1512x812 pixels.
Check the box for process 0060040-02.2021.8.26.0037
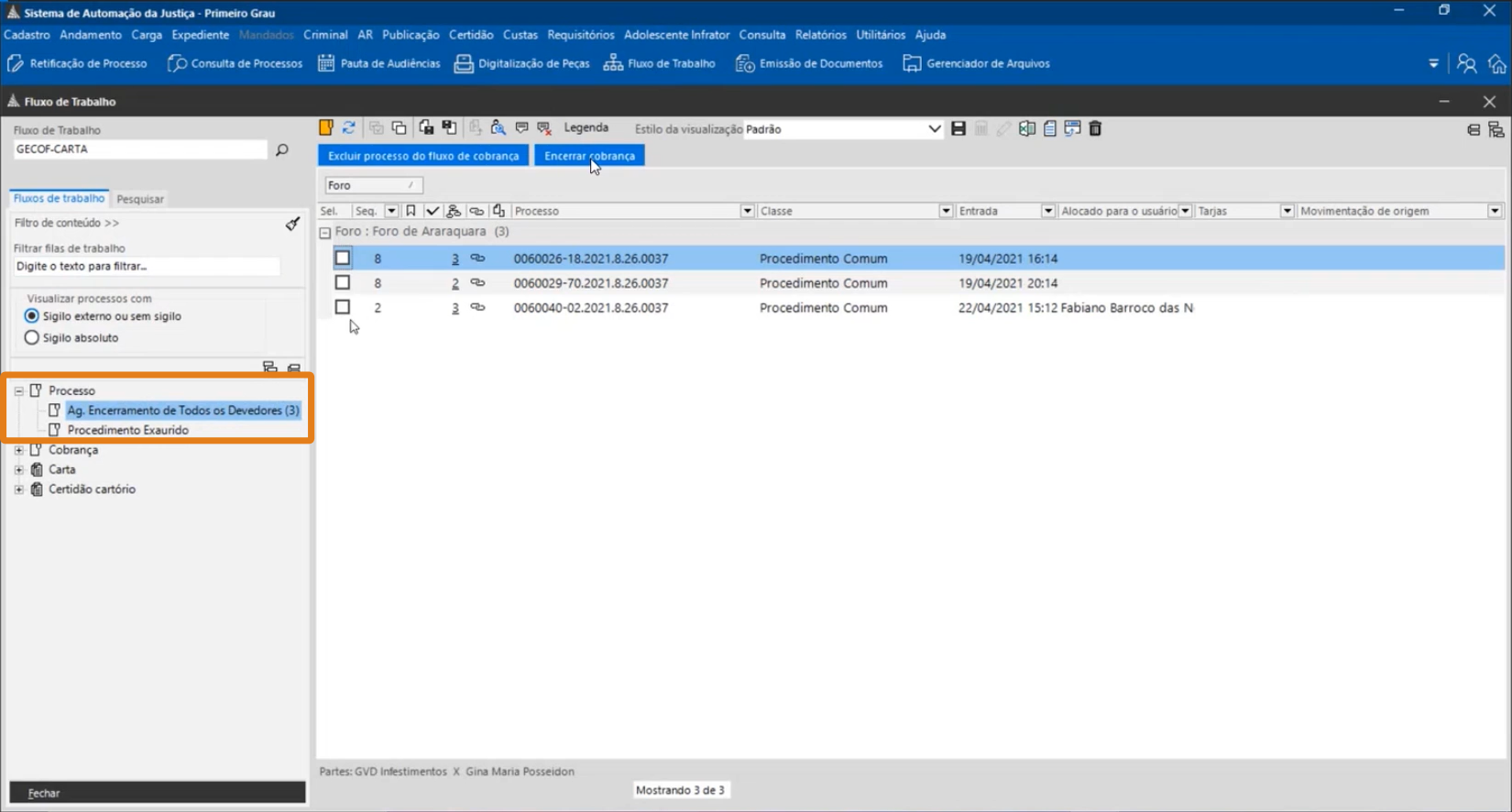[342, 307]
